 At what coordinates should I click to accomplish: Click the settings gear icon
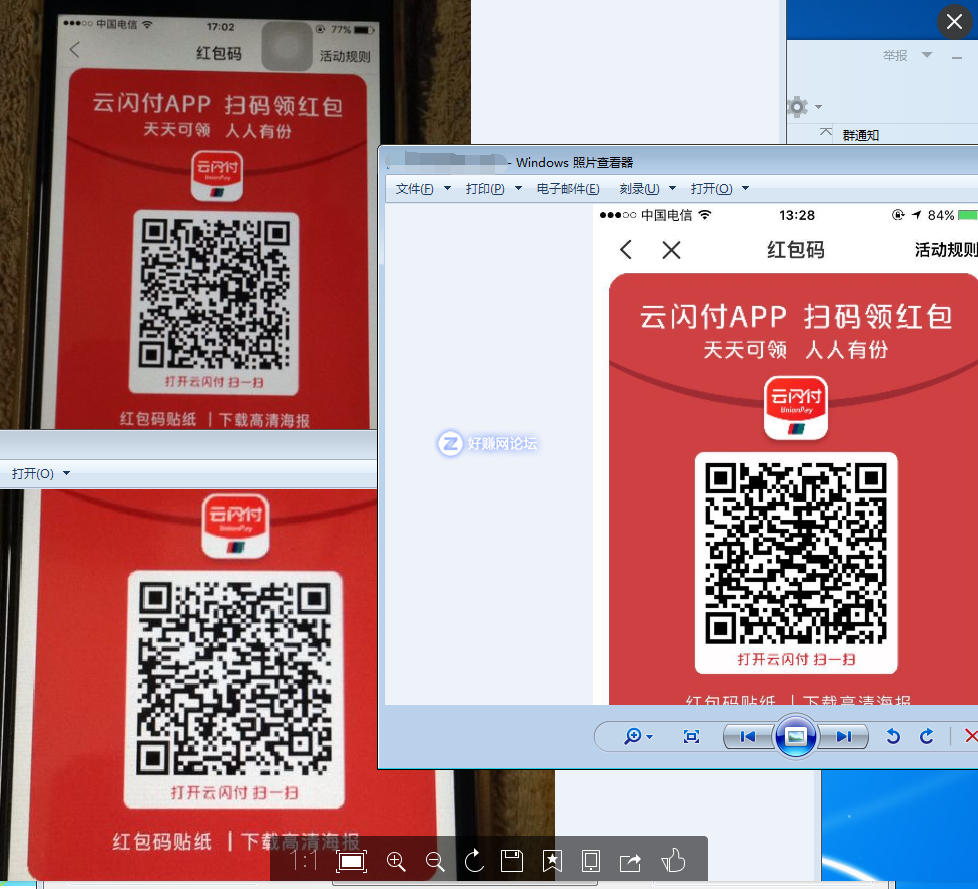pos(797,107)
